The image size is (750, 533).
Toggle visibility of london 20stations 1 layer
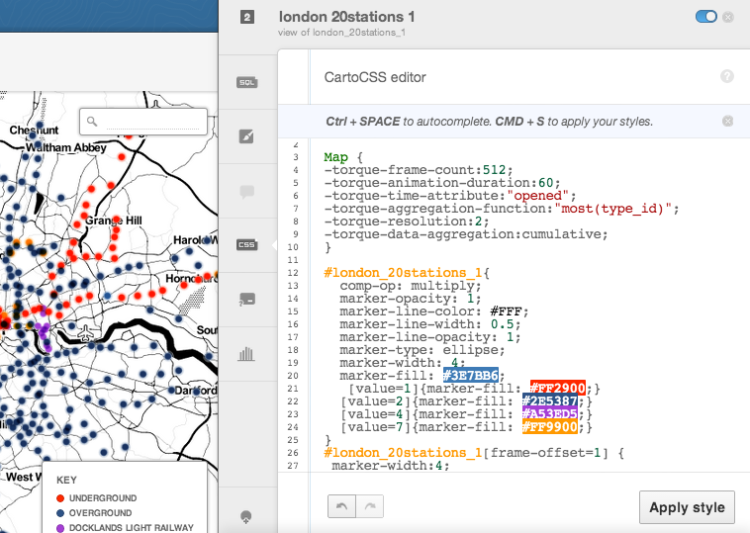(706, 16)
